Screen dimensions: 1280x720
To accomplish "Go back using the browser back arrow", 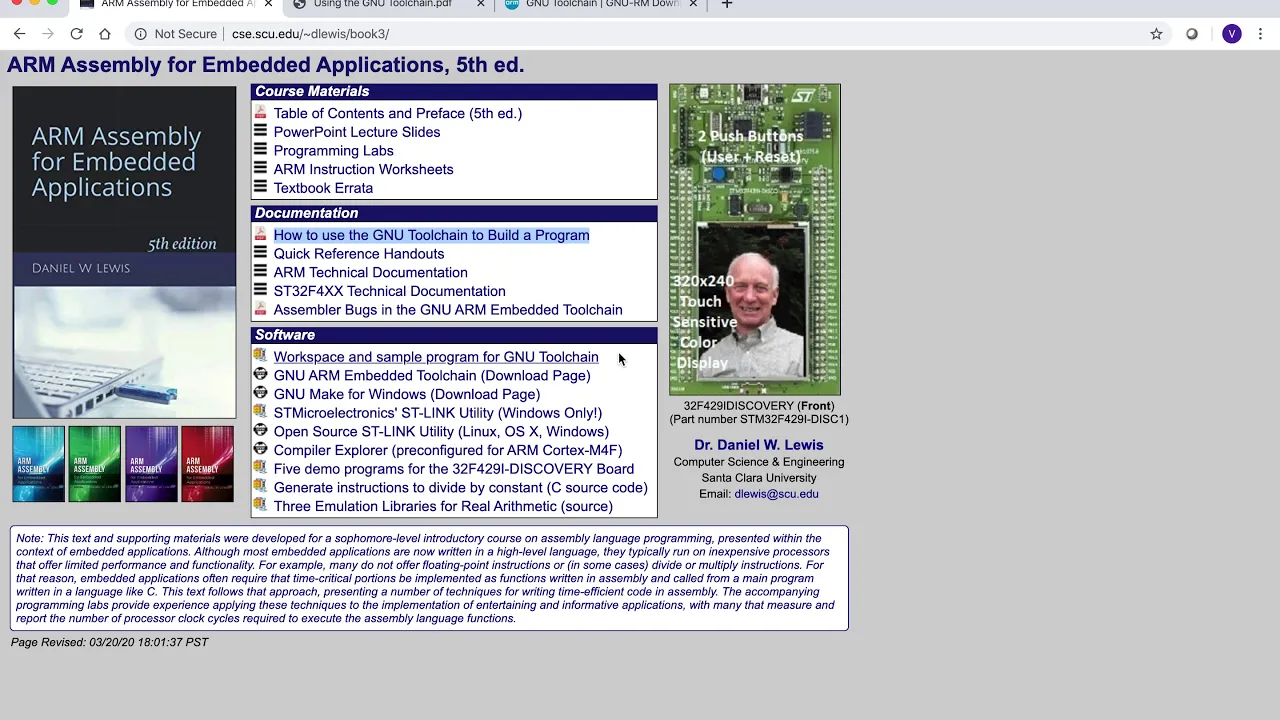I will click(x=19, y=34).
